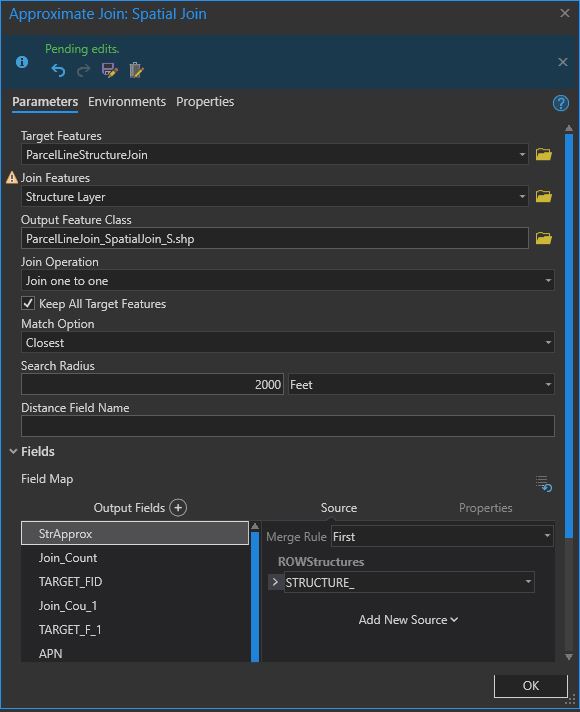Switch to the Environments tab
Image resolution: width=580 pixels, height=712 pixels.
pos(127,102)
